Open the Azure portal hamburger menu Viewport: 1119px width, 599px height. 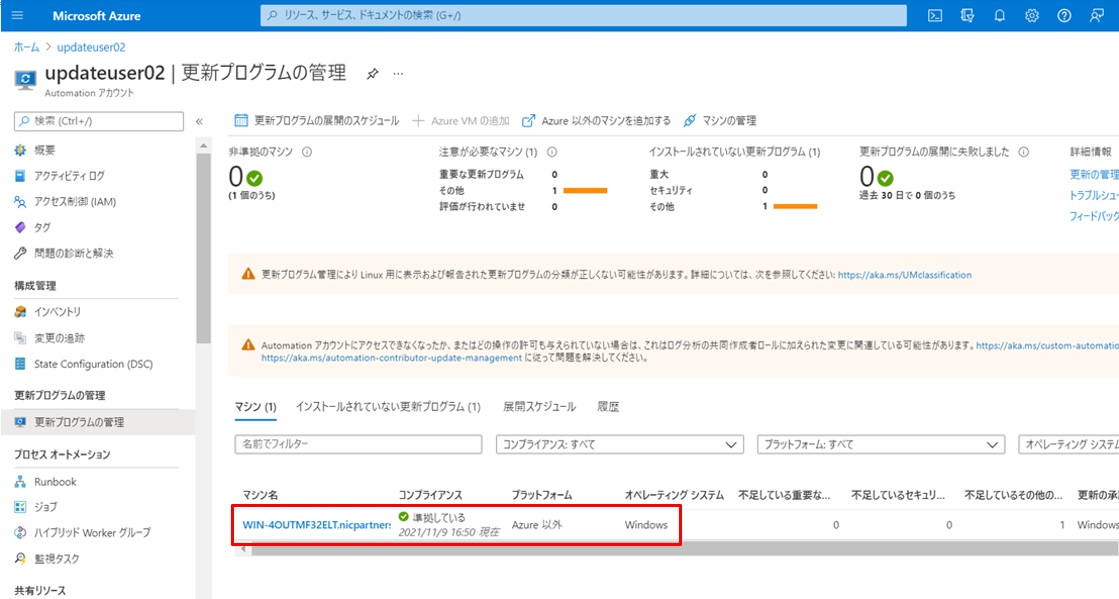pyautogui.click(x=18, y=15)
